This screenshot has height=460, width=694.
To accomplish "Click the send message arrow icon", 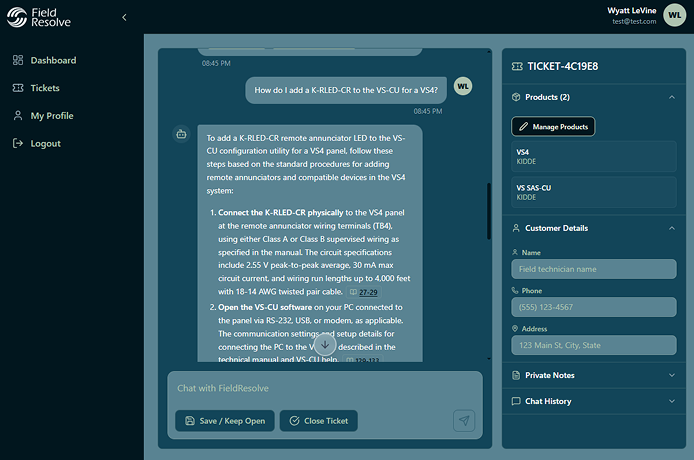I will [463, 420].
